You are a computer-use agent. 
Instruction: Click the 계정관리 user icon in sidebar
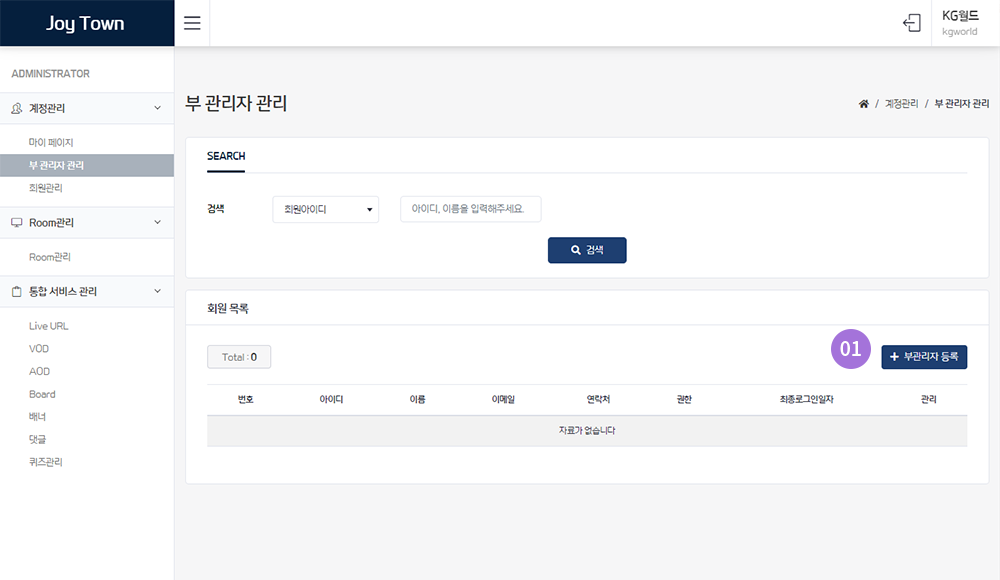(16, 108)
